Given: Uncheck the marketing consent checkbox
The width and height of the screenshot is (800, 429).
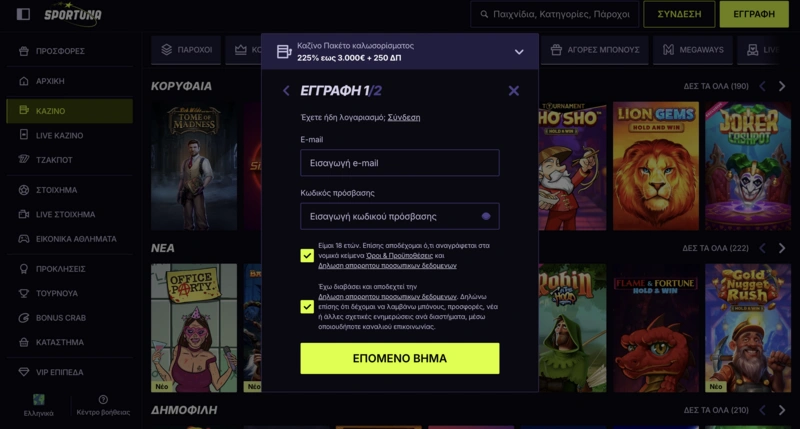Looking at the screenshot, I should click(307, 307).
